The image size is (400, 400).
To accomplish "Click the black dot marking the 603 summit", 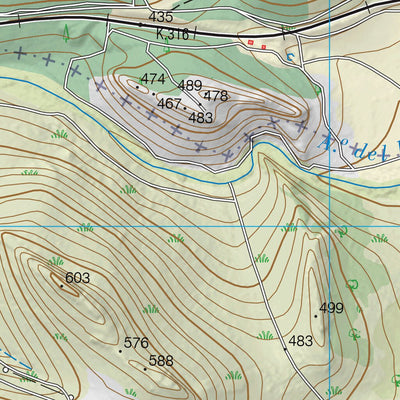I will (61, 286).
